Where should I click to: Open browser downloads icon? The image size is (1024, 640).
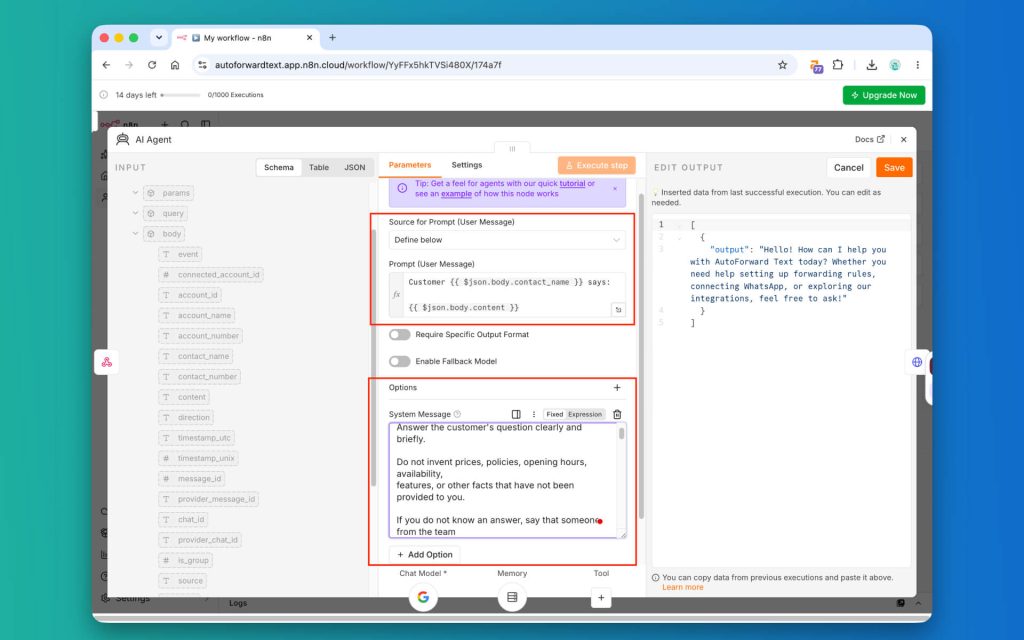pos(871,65)
